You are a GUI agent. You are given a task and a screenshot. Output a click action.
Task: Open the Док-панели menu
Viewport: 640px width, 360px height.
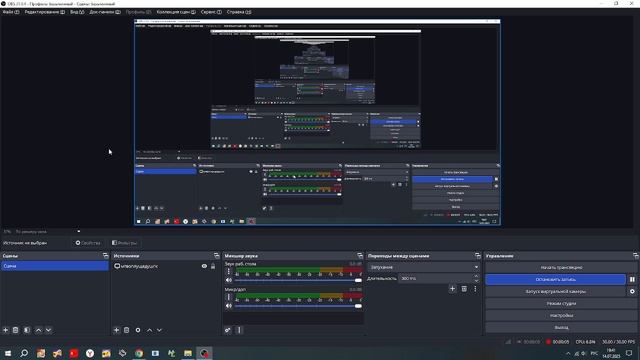click(x=105, y=12)
